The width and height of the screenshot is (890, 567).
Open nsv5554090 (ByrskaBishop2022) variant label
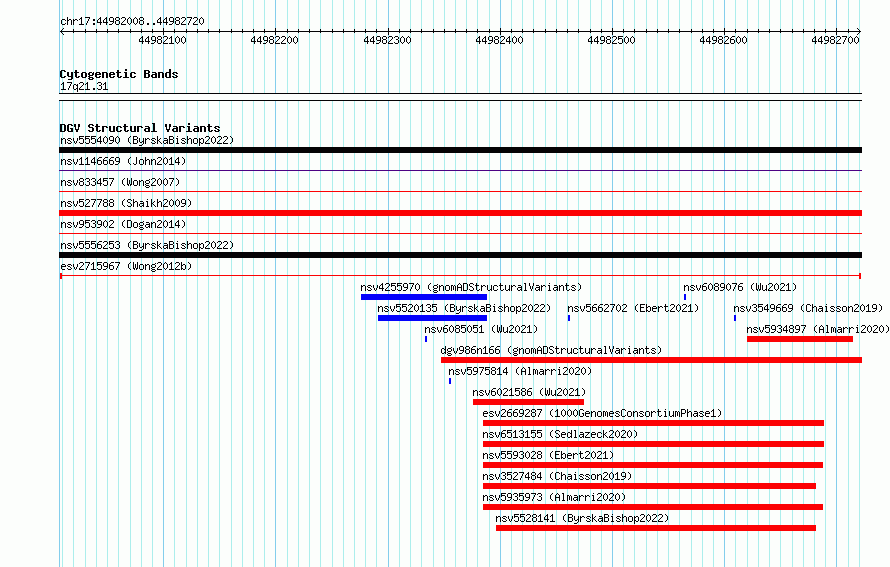[x=147, y=140]
